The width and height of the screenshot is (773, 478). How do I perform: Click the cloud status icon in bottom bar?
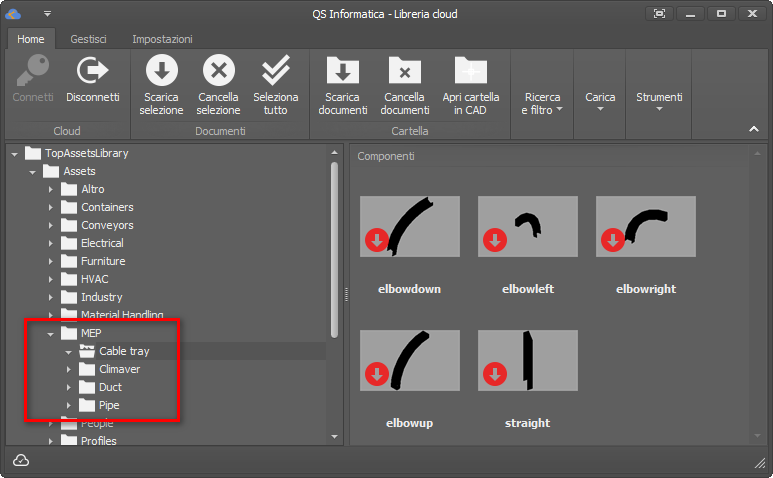[x=21, y=460]
